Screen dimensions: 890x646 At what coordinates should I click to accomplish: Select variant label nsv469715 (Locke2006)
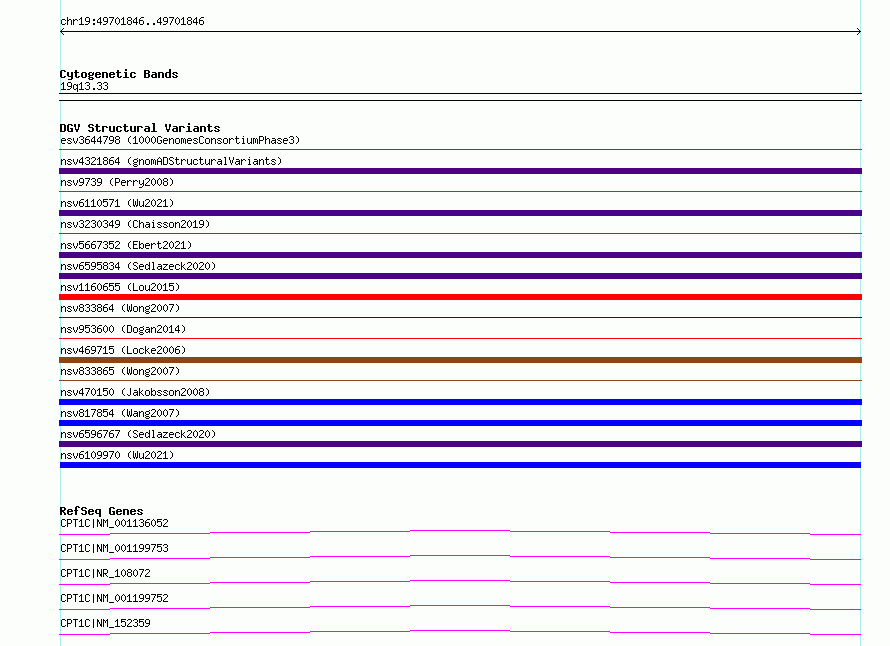[x=123, y=350]
